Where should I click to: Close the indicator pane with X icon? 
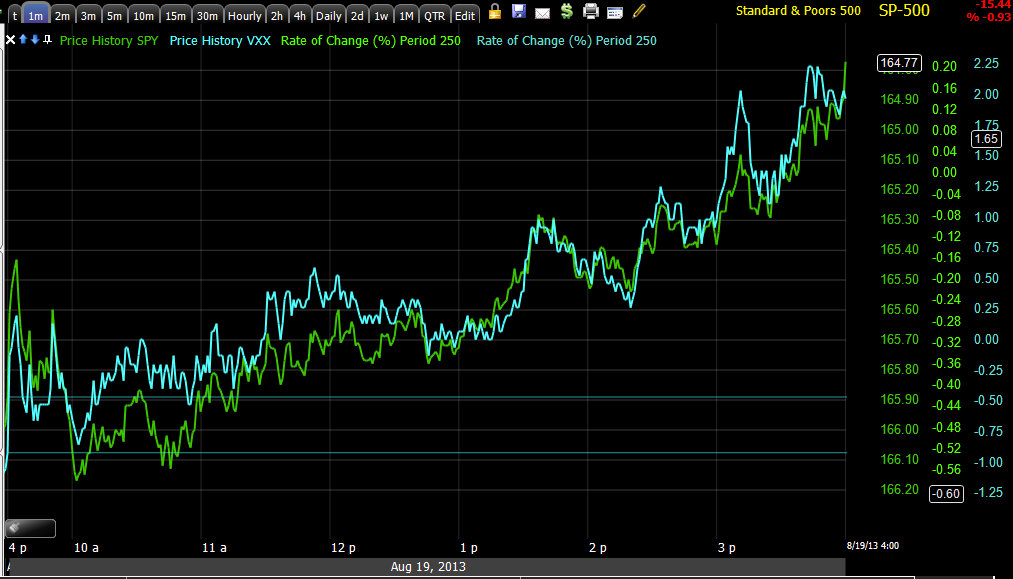tap(10, 40)
